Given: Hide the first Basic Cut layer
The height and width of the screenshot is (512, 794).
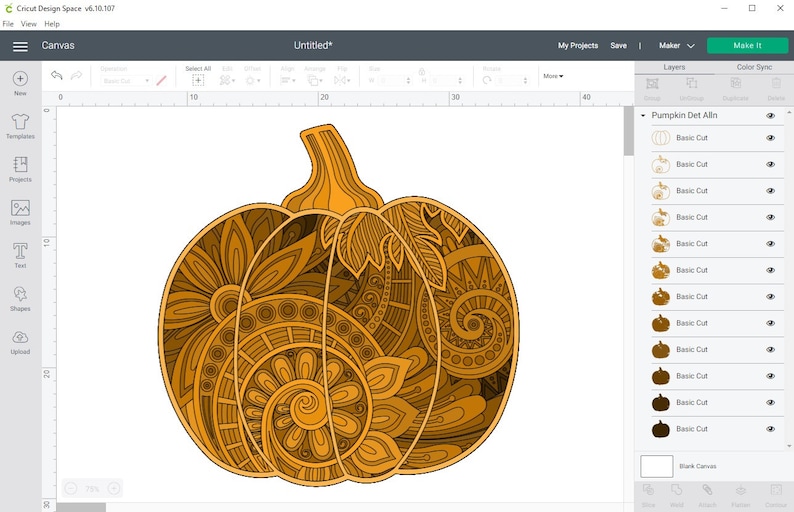Looking at the screenshot, I should point(770,138).
